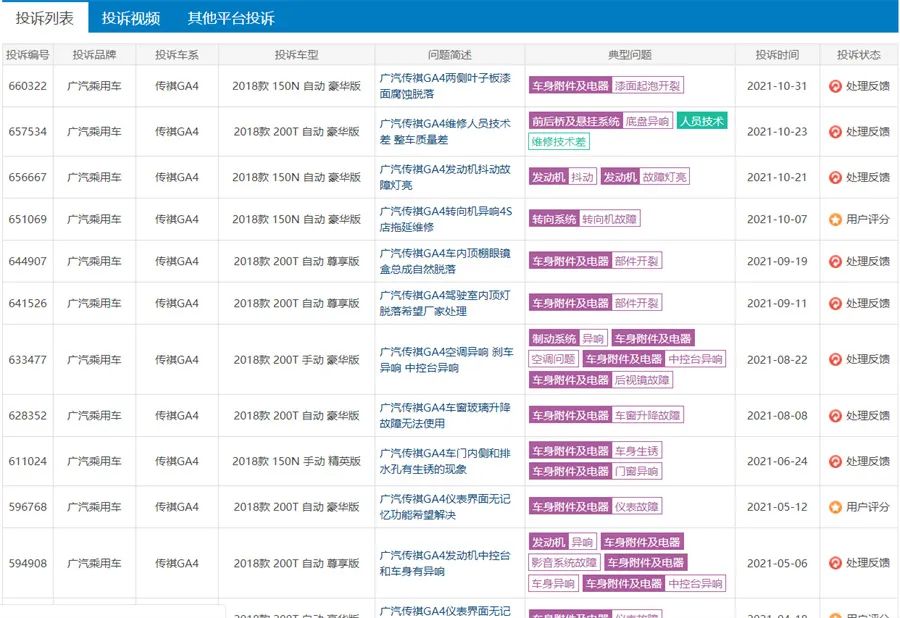900x618 pixels.
Task: Click the 发动机 抖动 tag
Action: tap(562, 177)
